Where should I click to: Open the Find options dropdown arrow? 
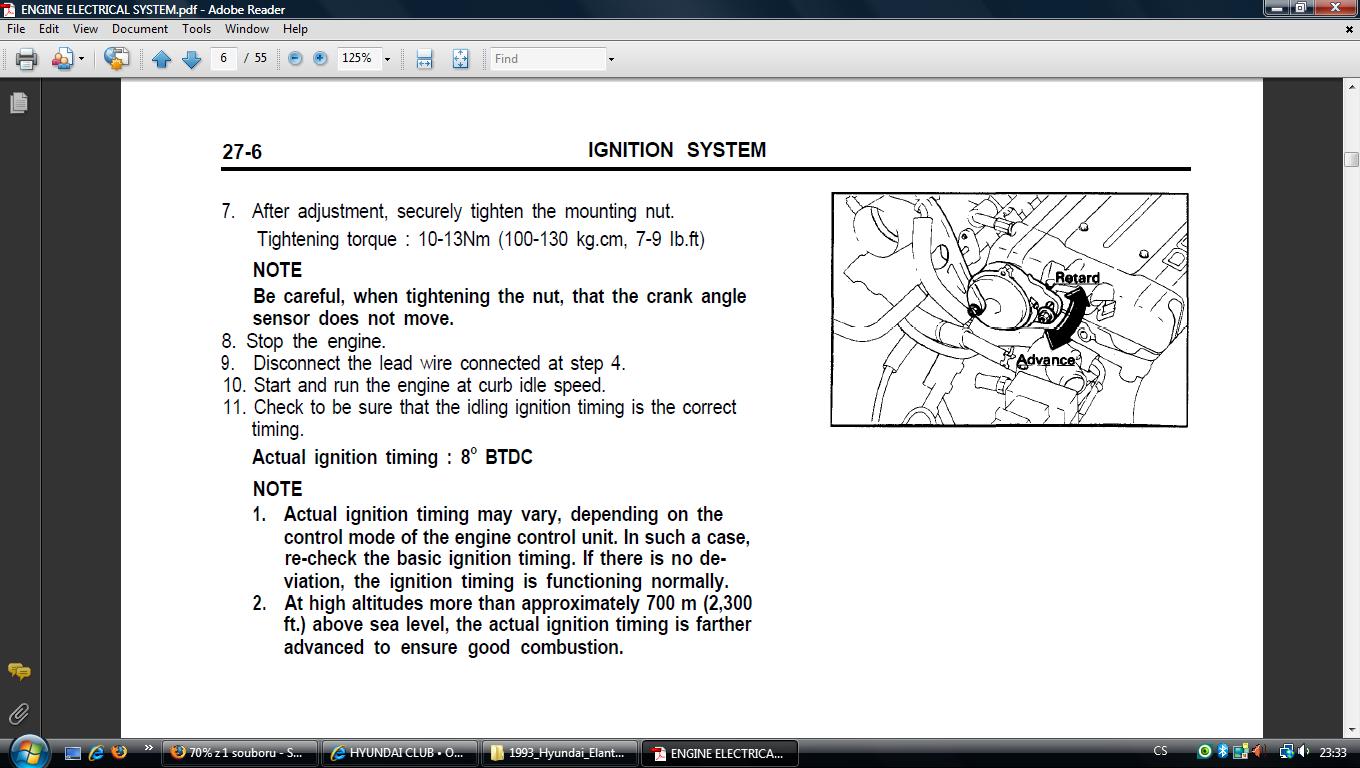pyautogui.click(x=611, y=59)
